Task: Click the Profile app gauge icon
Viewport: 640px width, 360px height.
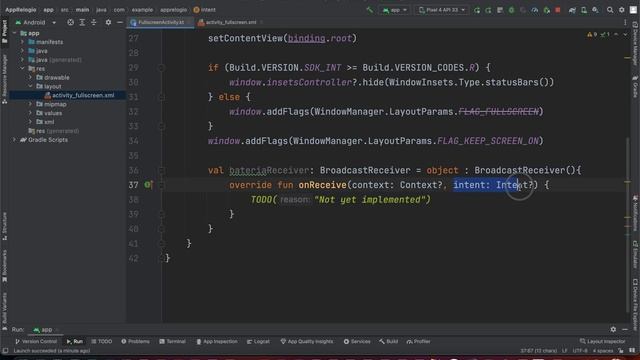Action: click(535, 10)
